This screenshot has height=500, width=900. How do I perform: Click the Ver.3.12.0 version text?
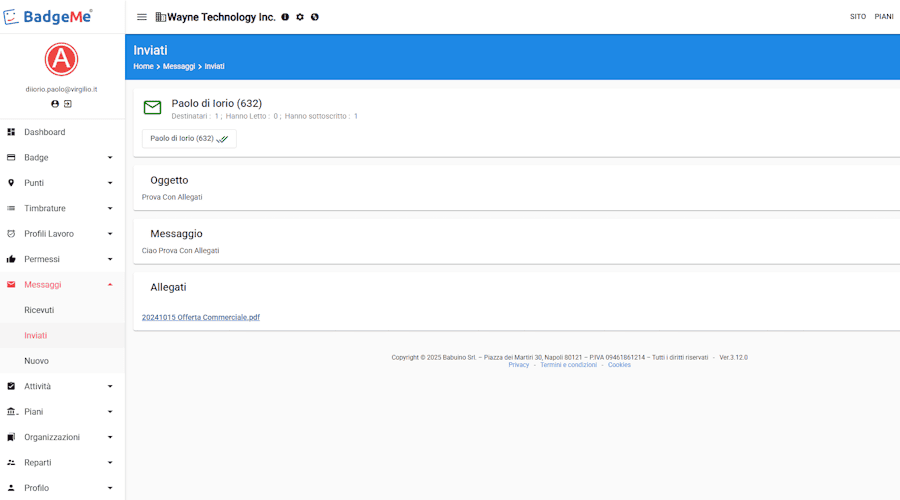pyautogui.click(x=734, y=358)
